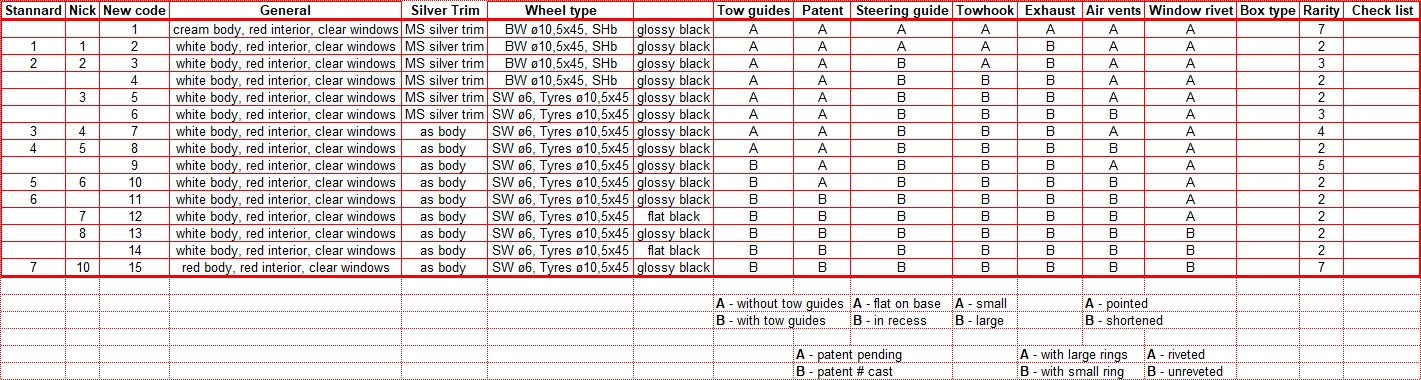Viewport: 1421px width, 380px height.
Task: Select the Towhook column header
Action: point(985,10)
